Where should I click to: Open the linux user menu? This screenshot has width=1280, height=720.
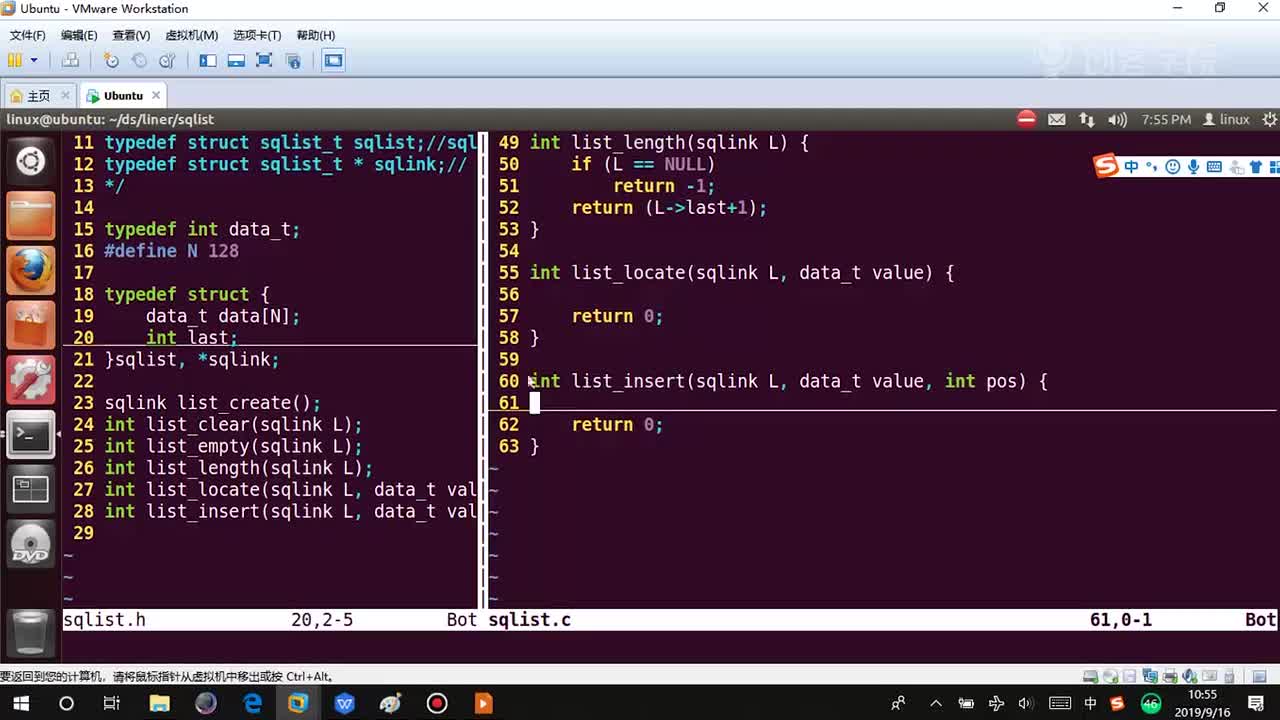(1226, 119)
